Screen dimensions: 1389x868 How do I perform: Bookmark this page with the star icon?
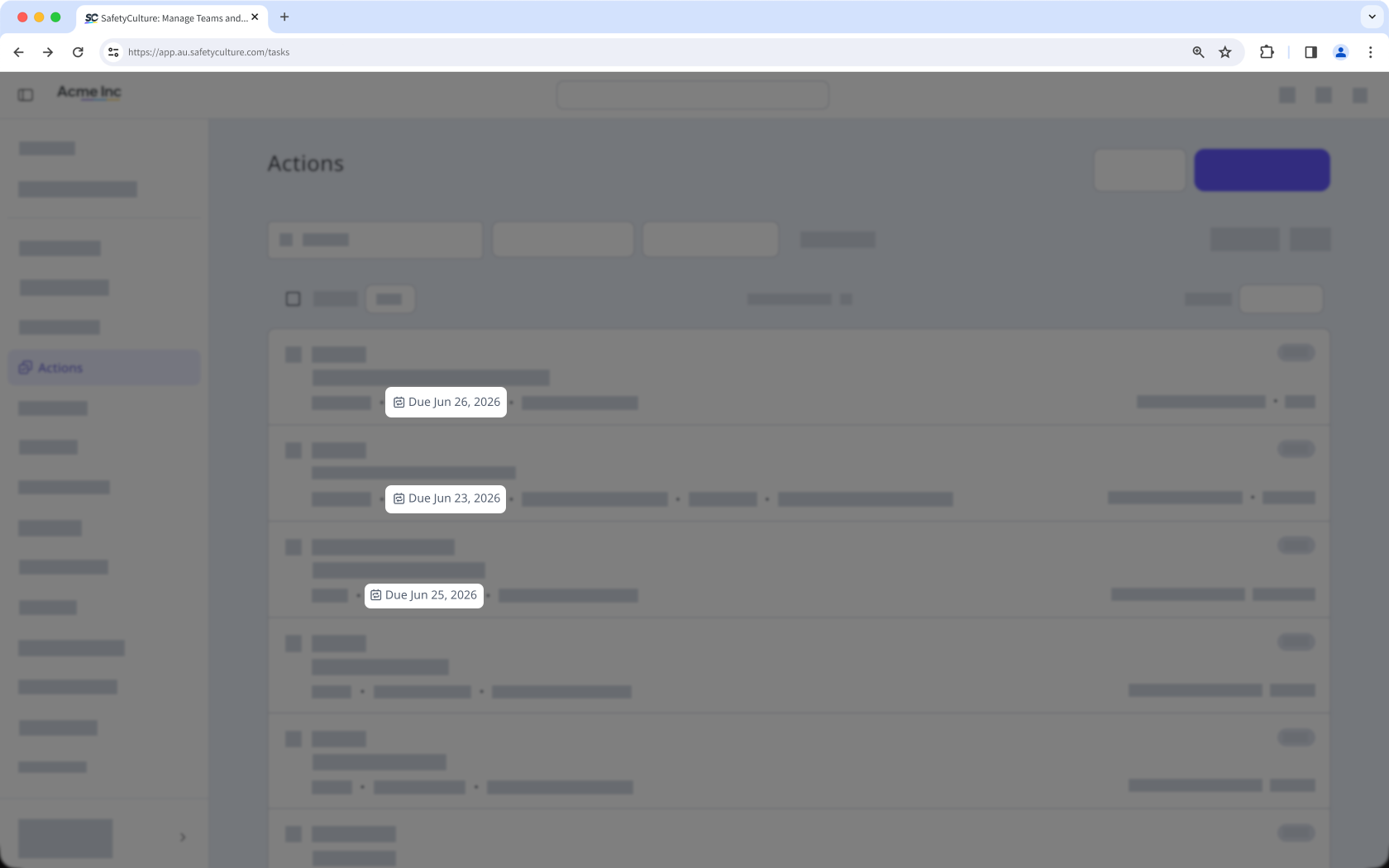1225,52
